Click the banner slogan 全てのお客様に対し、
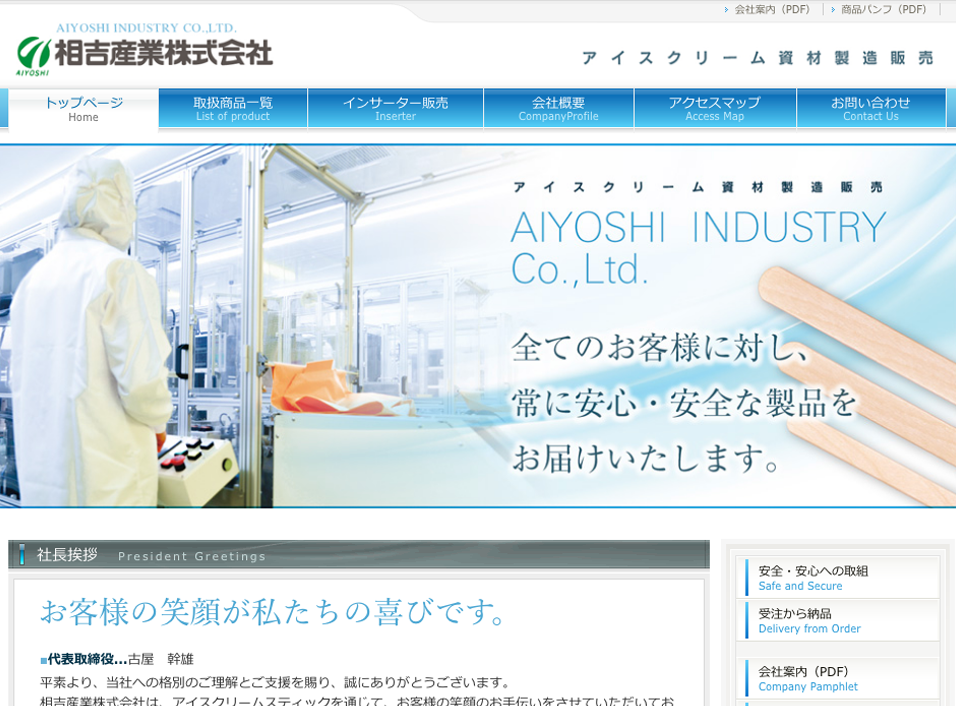Viewport: 956px width, 706px height. click(x=661, y=348)
